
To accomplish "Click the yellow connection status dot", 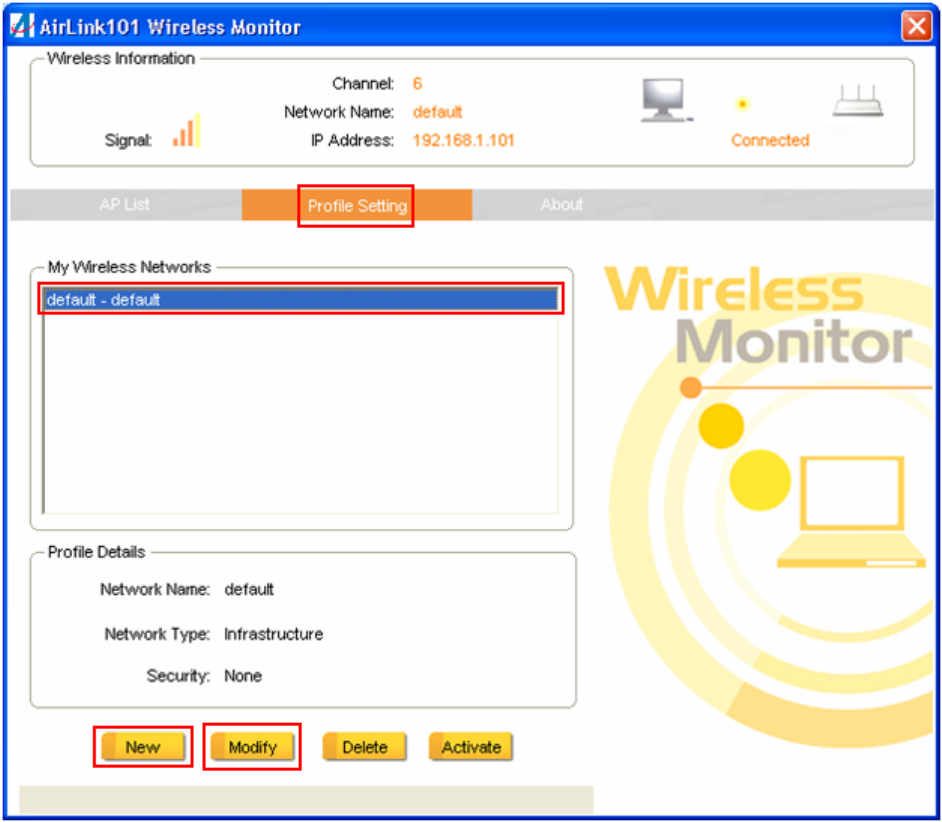I will [743, 104].
